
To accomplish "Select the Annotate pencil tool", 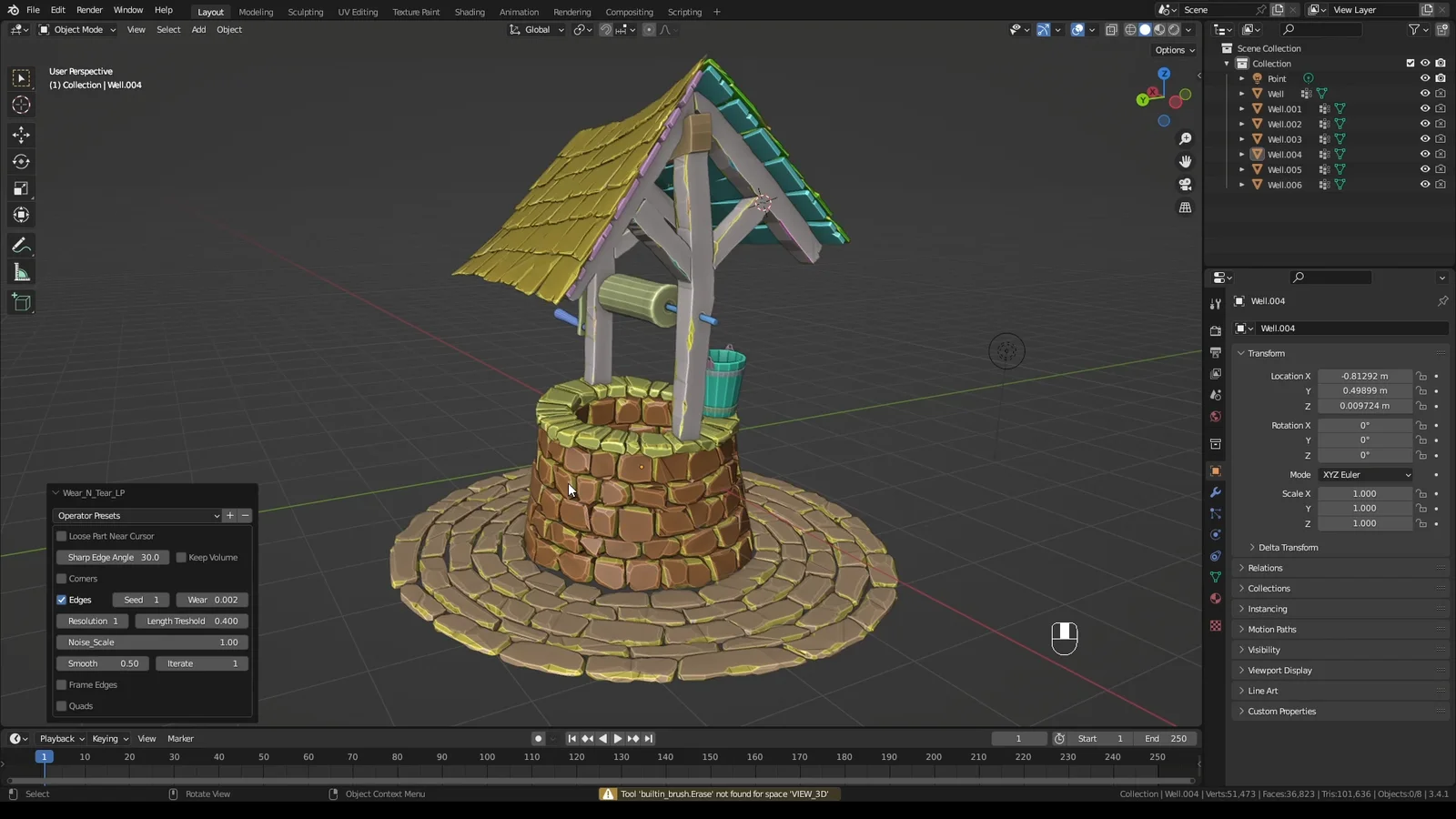I will click(21, 246).
